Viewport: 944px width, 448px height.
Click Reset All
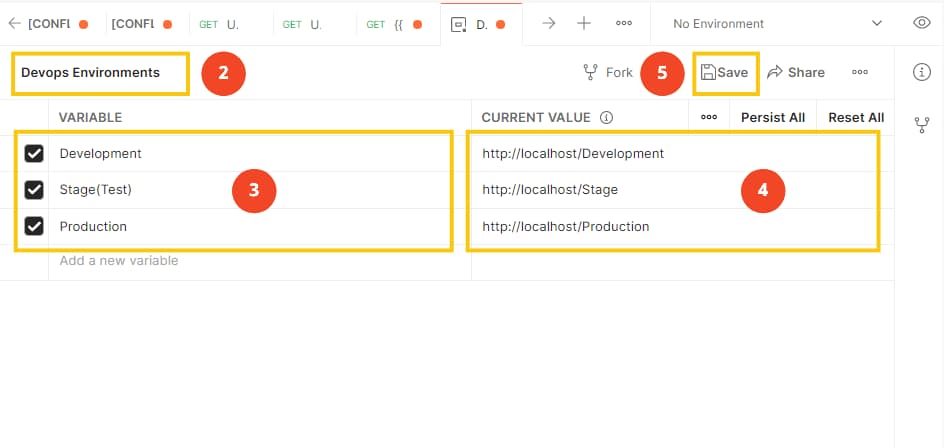pyautogui.click(x=856, y=117)
